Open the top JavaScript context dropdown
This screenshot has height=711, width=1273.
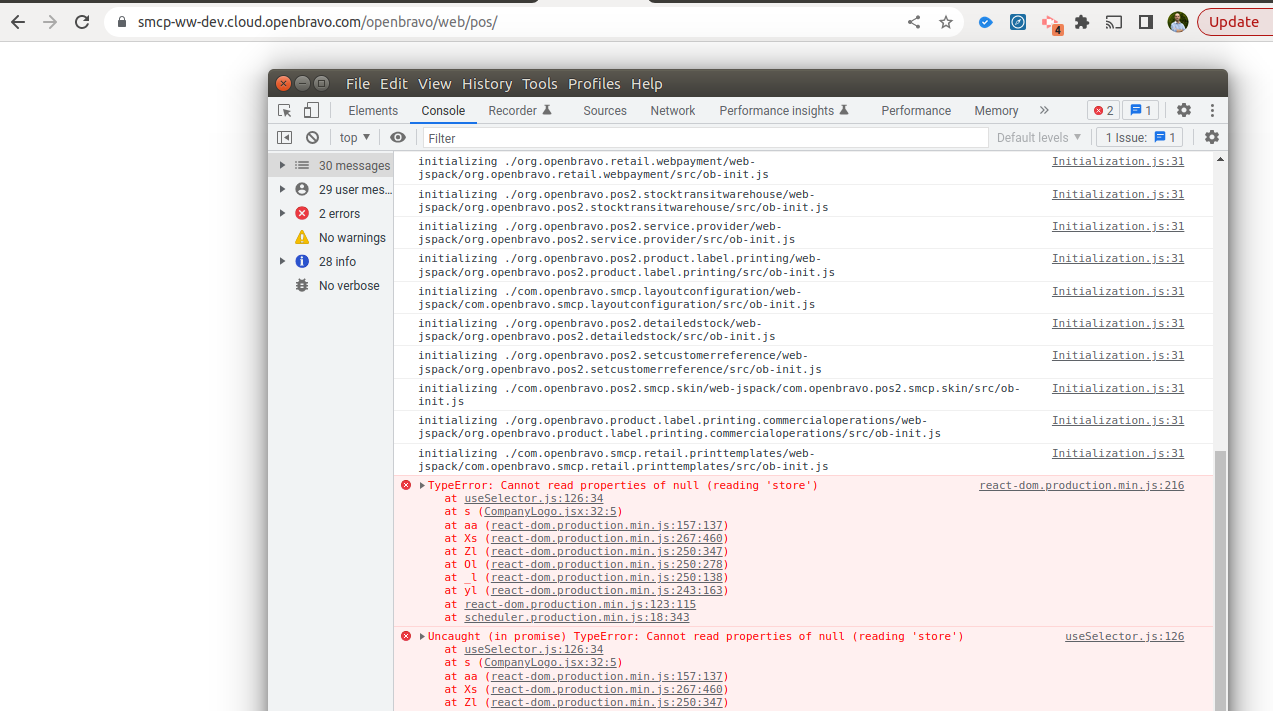354,138
